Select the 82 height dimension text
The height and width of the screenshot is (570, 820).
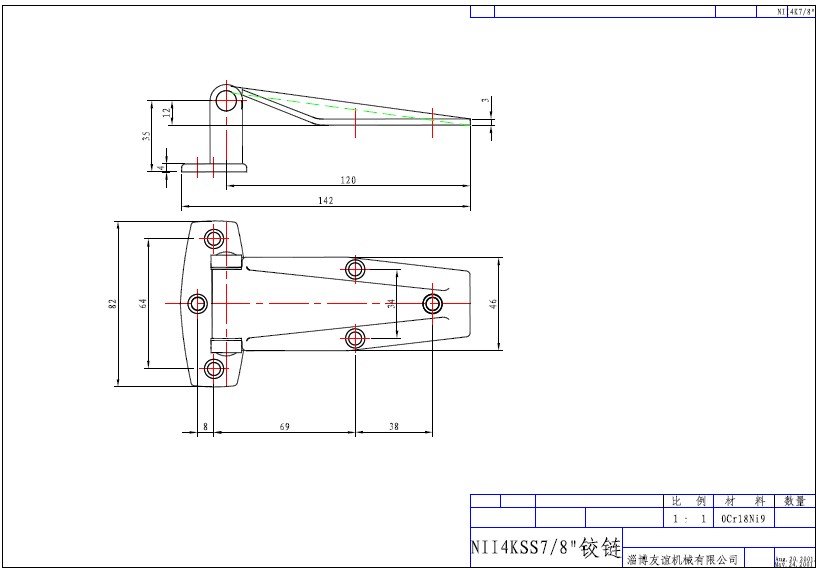[x=114, y=302]
